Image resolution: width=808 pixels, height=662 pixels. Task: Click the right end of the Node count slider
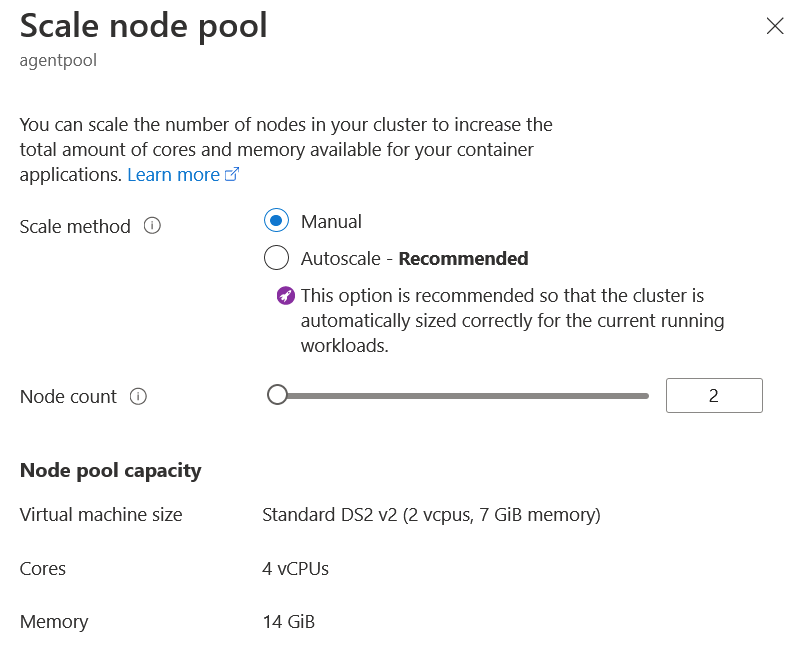pos(646,396)
